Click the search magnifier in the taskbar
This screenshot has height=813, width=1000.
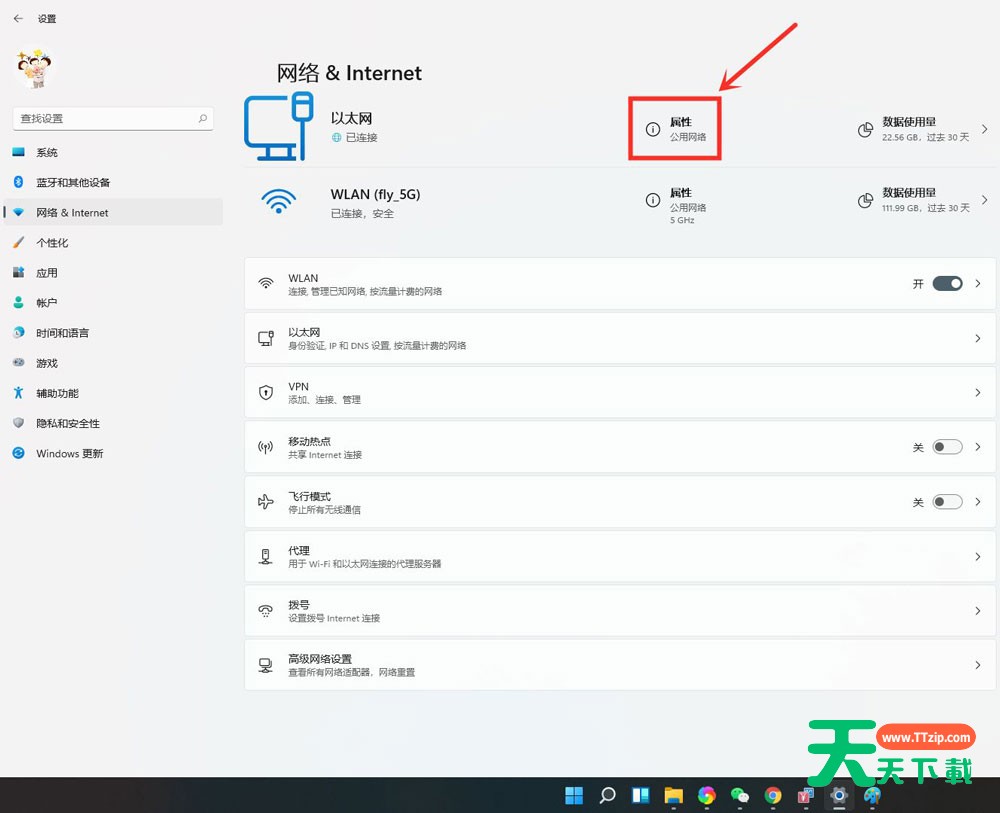607,796
